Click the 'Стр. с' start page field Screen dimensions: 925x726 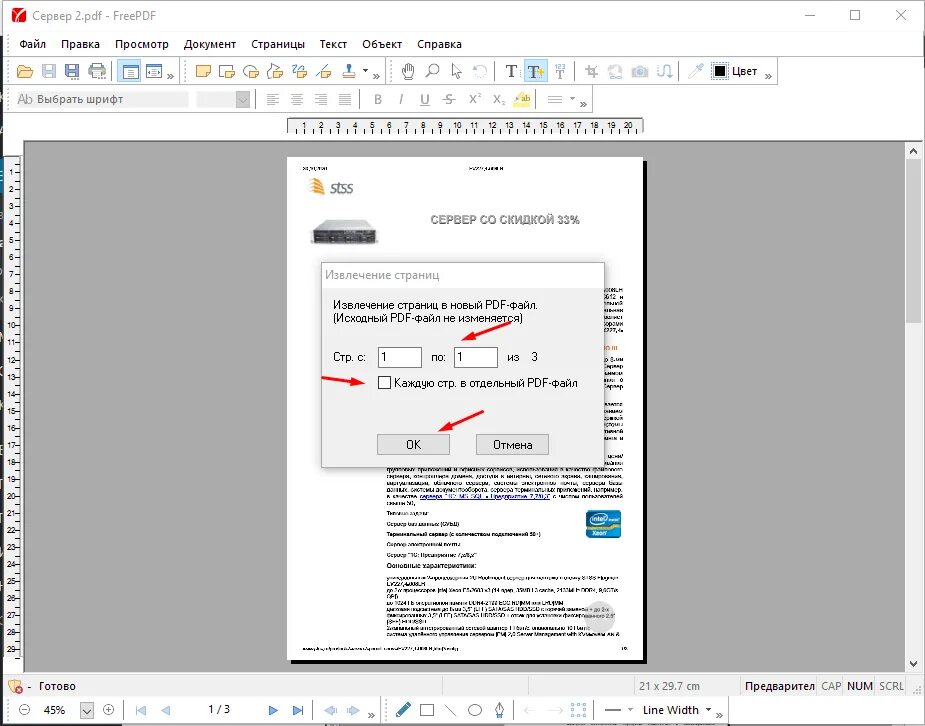400,357
